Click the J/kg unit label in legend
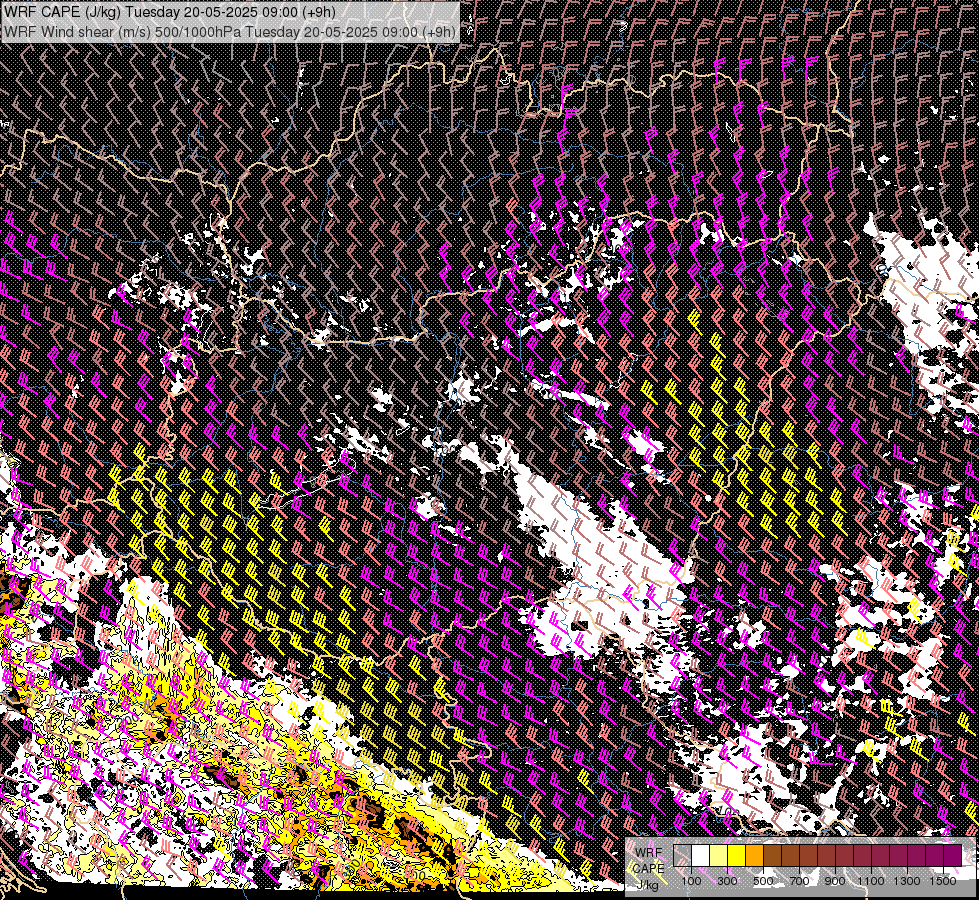 click(647, 884)
